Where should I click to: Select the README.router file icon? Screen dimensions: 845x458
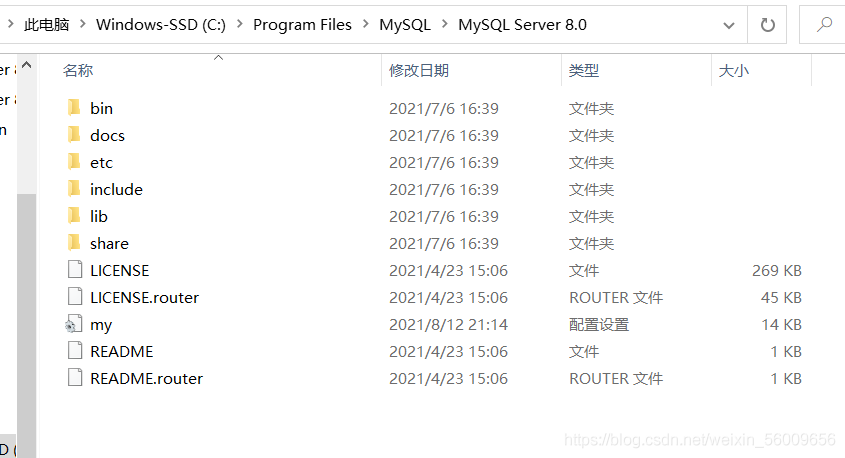[75, 378]
